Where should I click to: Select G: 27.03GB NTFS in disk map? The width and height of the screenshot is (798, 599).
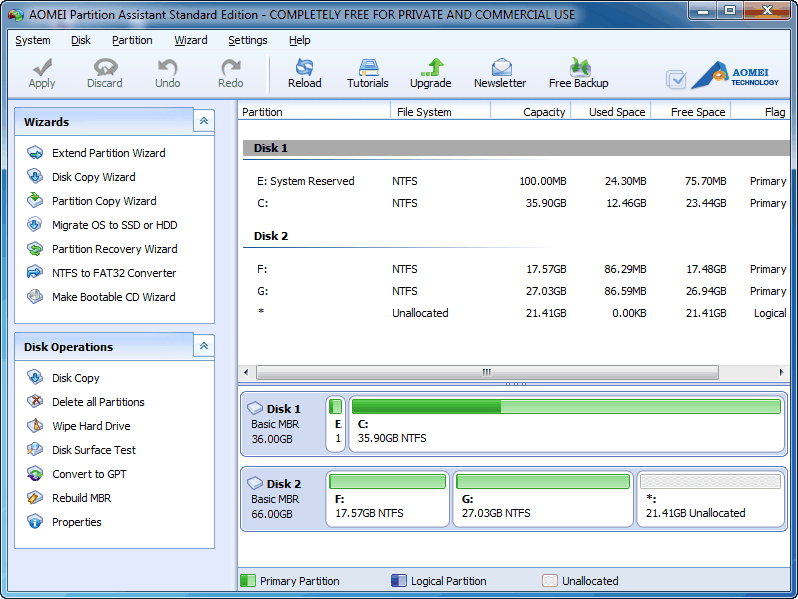[543, 499]
